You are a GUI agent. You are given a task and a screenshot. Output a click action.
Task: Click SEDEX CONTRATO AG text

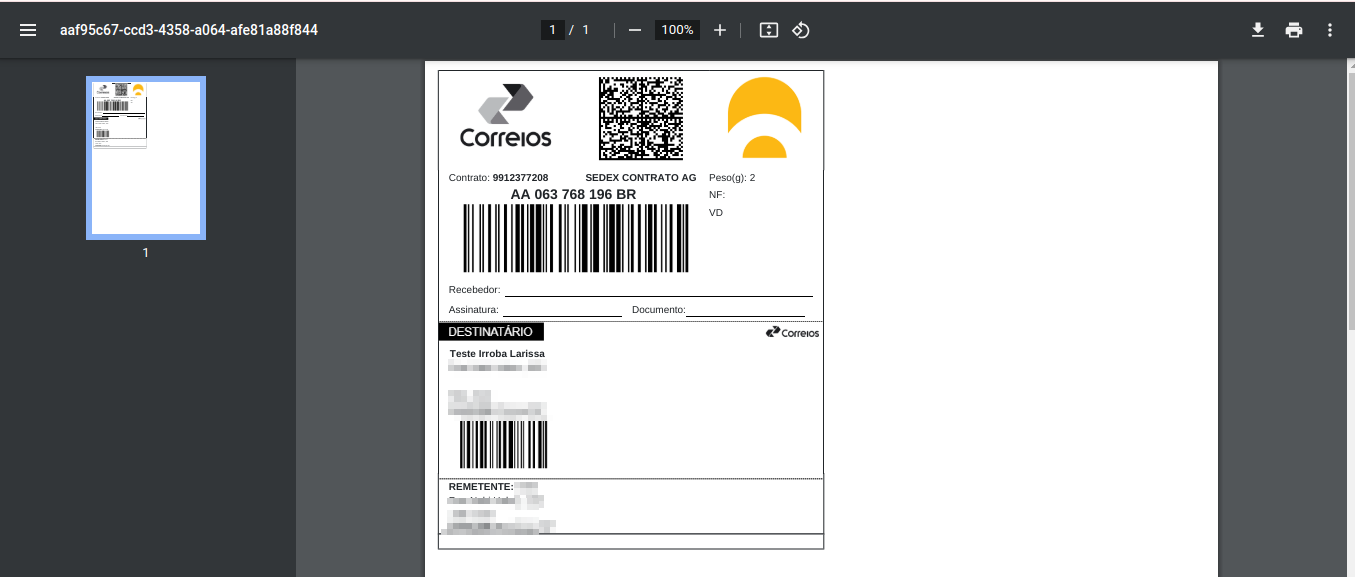pyautogui.click(x=640, y=178)
